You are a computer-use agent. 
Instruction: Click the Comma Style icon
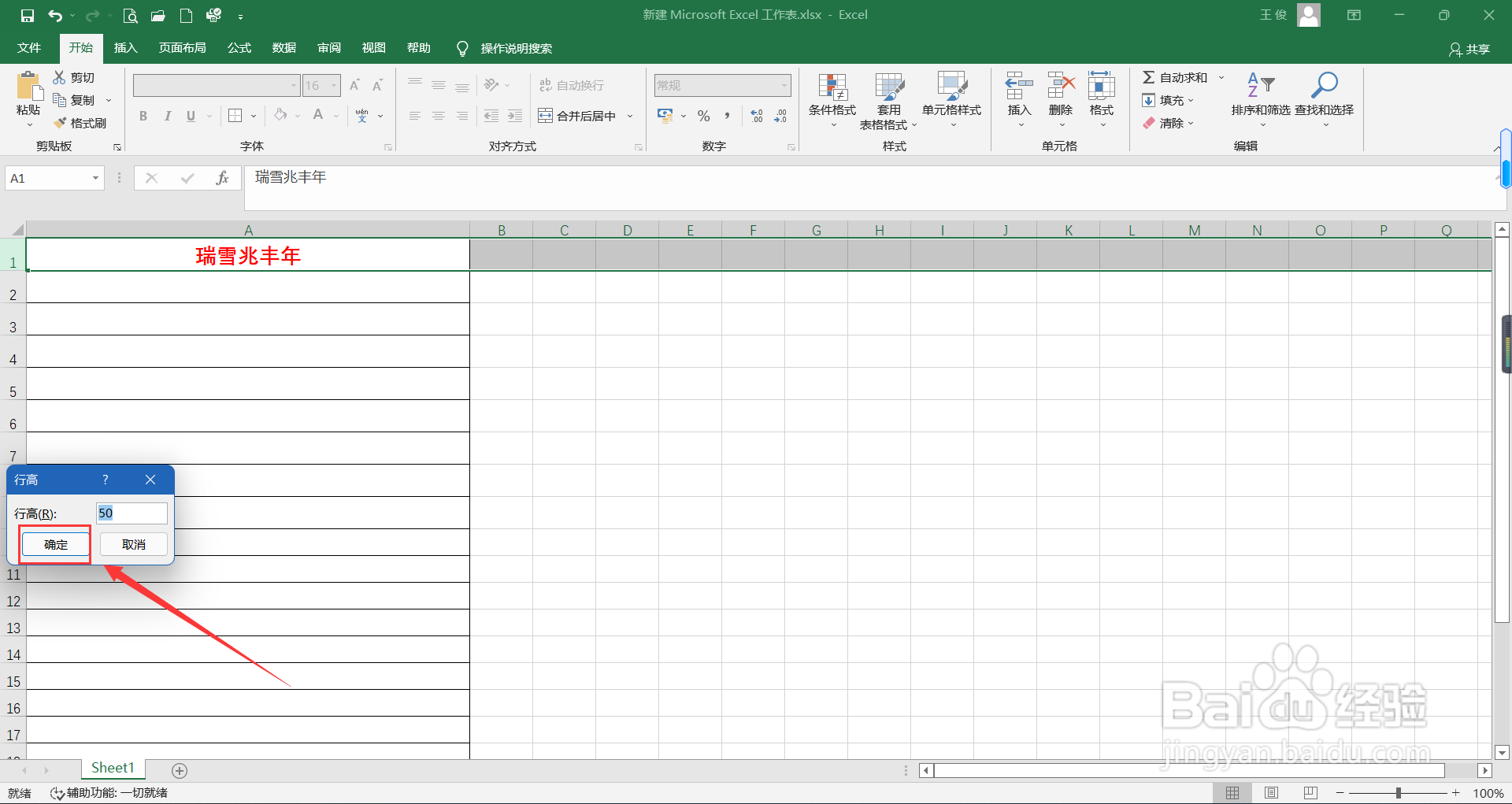pos(727,116)
